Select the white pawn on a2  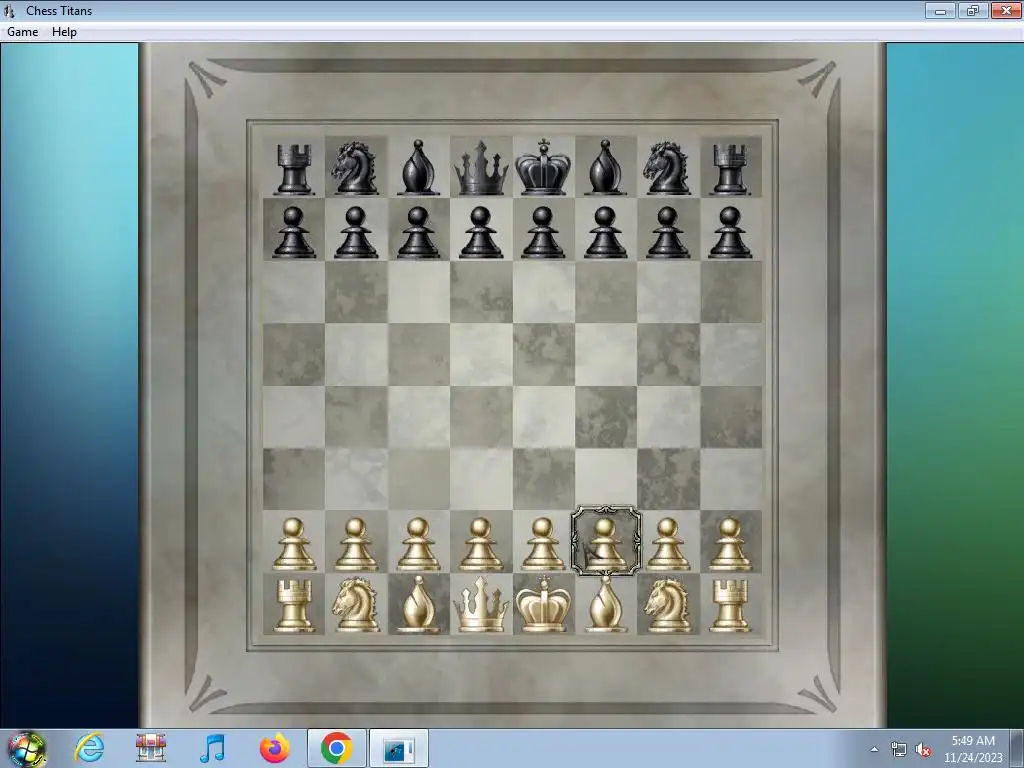(x=294, y=543)
